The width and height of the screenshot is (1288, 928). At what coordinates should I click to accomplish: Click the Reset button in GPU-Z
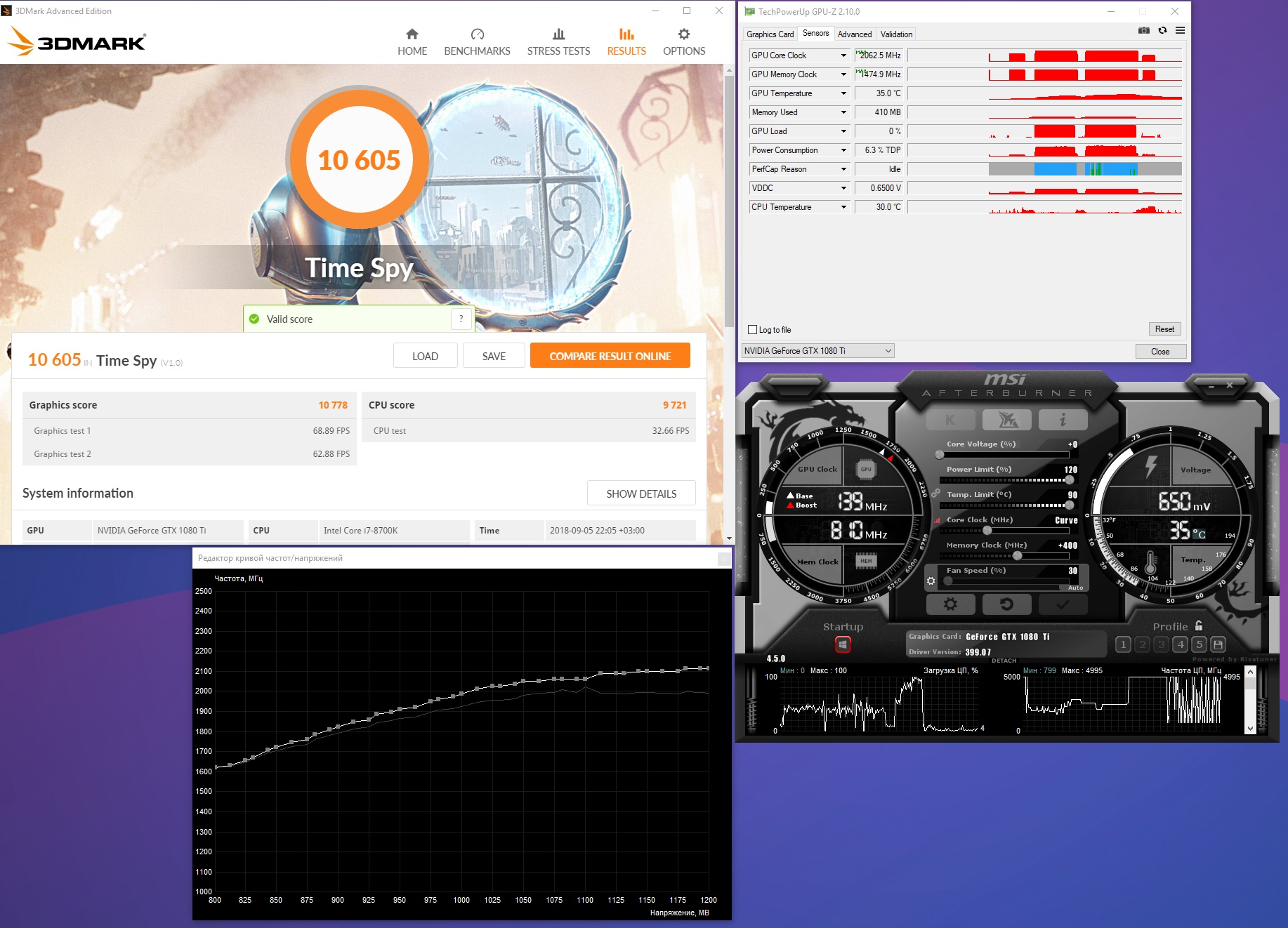coord(1164,329)
